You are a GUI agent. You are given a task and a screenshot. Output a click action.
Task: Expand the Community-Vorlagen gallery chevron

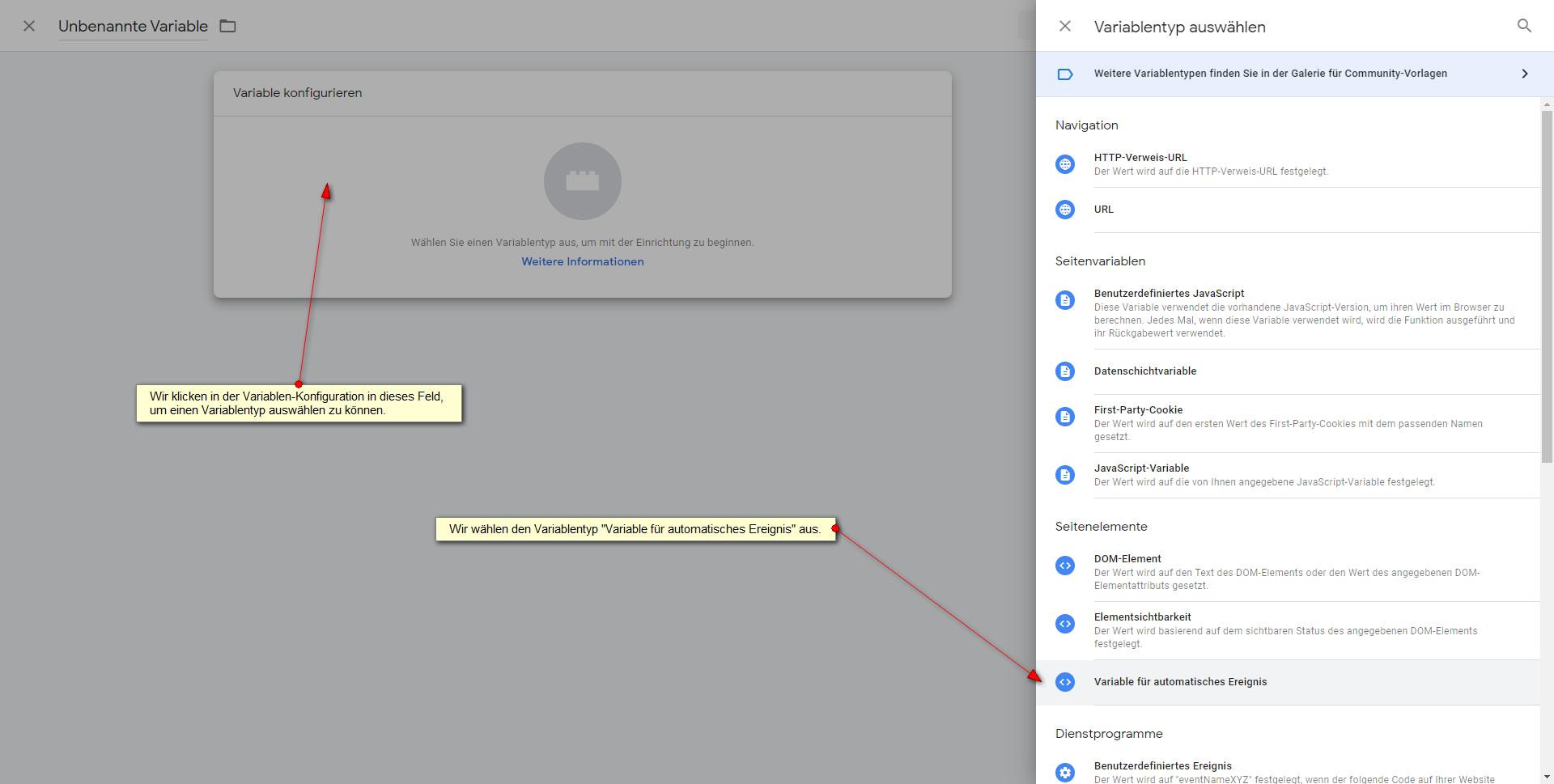(1525, 74)
